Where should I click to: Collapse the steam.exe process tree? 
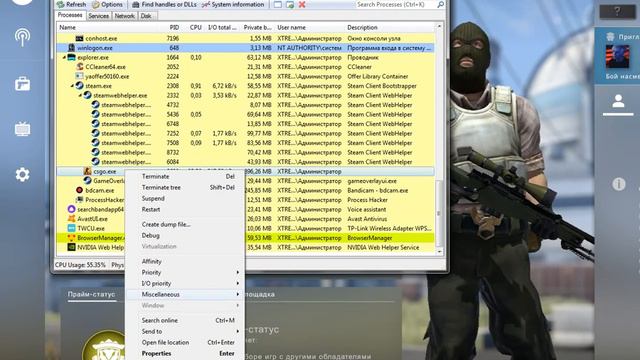[72, 86]
